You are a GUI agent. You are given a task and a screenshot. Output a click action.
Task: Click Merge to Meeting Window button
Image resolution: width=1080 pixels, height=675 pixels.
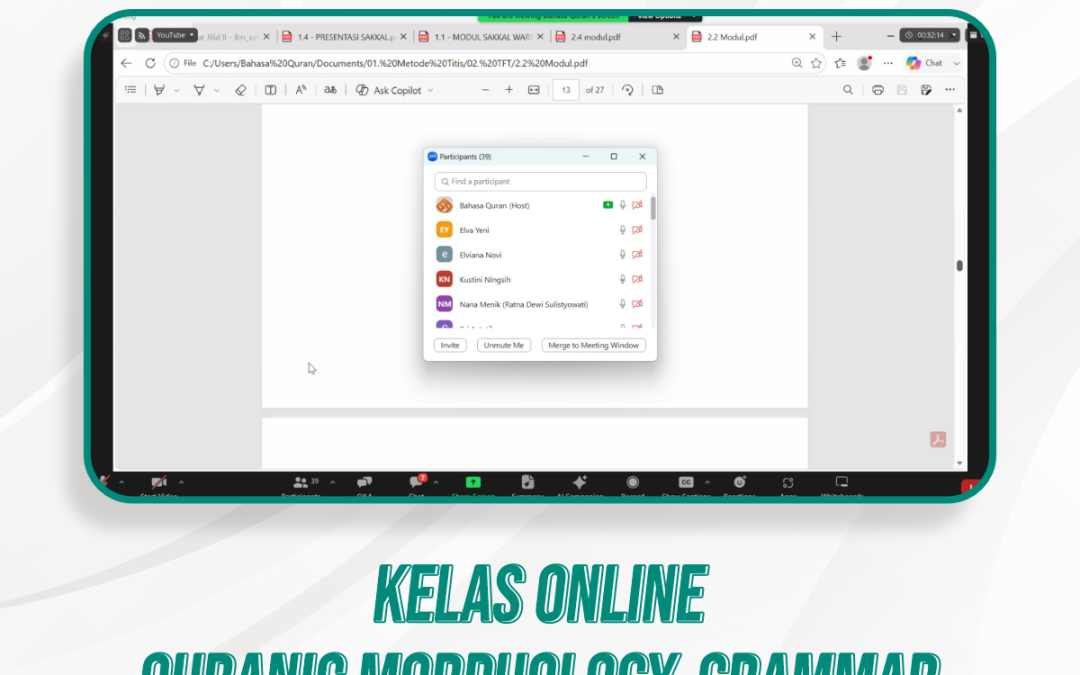(594, 345)
